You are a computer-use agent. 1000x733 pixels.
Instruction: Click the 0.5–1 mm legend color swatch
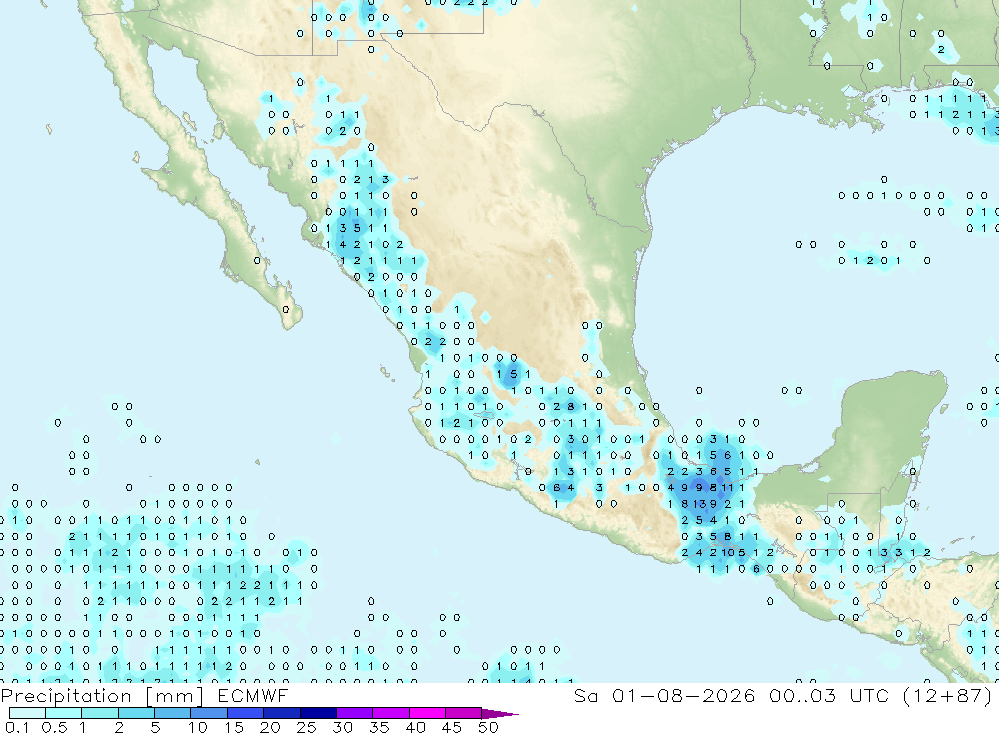[x=63, y=713]
